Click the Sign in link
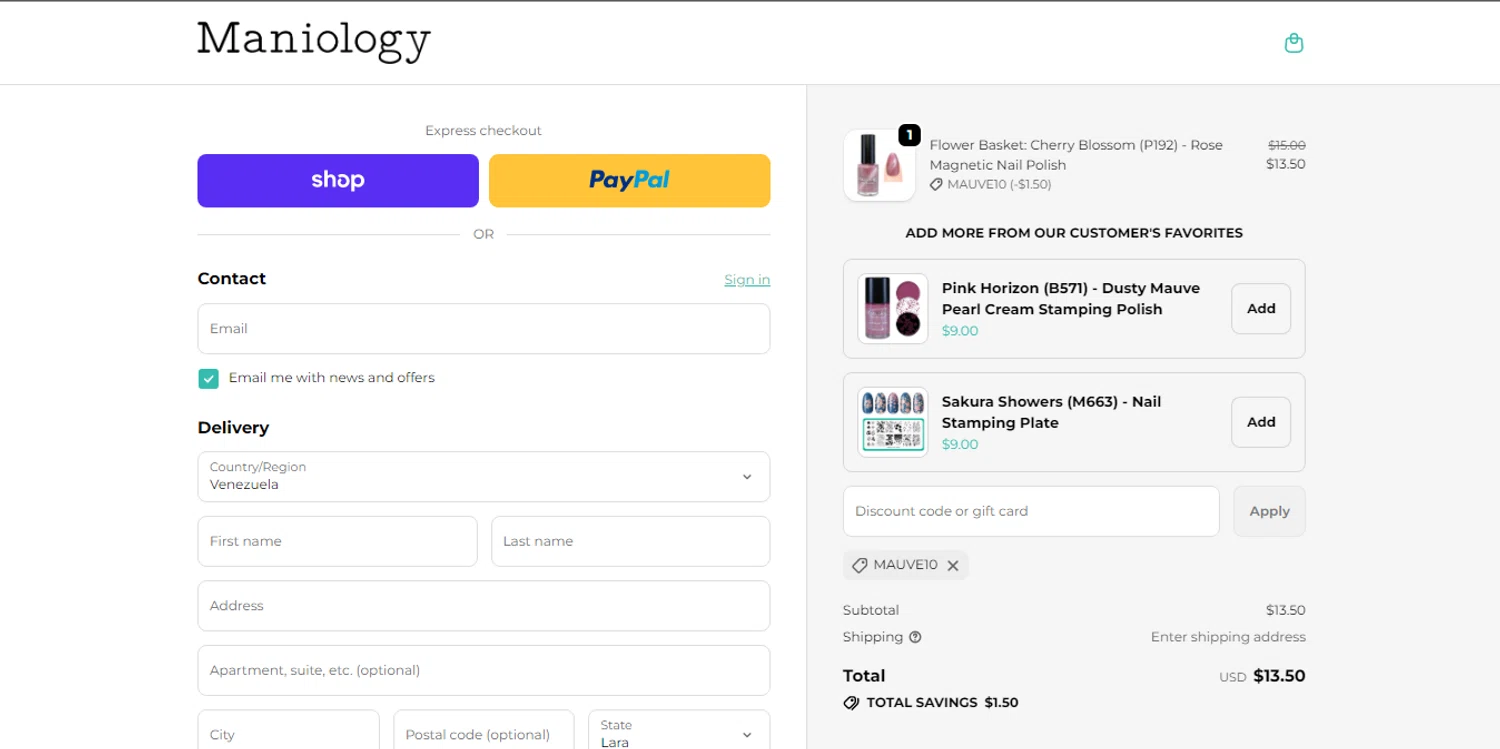1500x749 pixels. [x=747, y=280]
